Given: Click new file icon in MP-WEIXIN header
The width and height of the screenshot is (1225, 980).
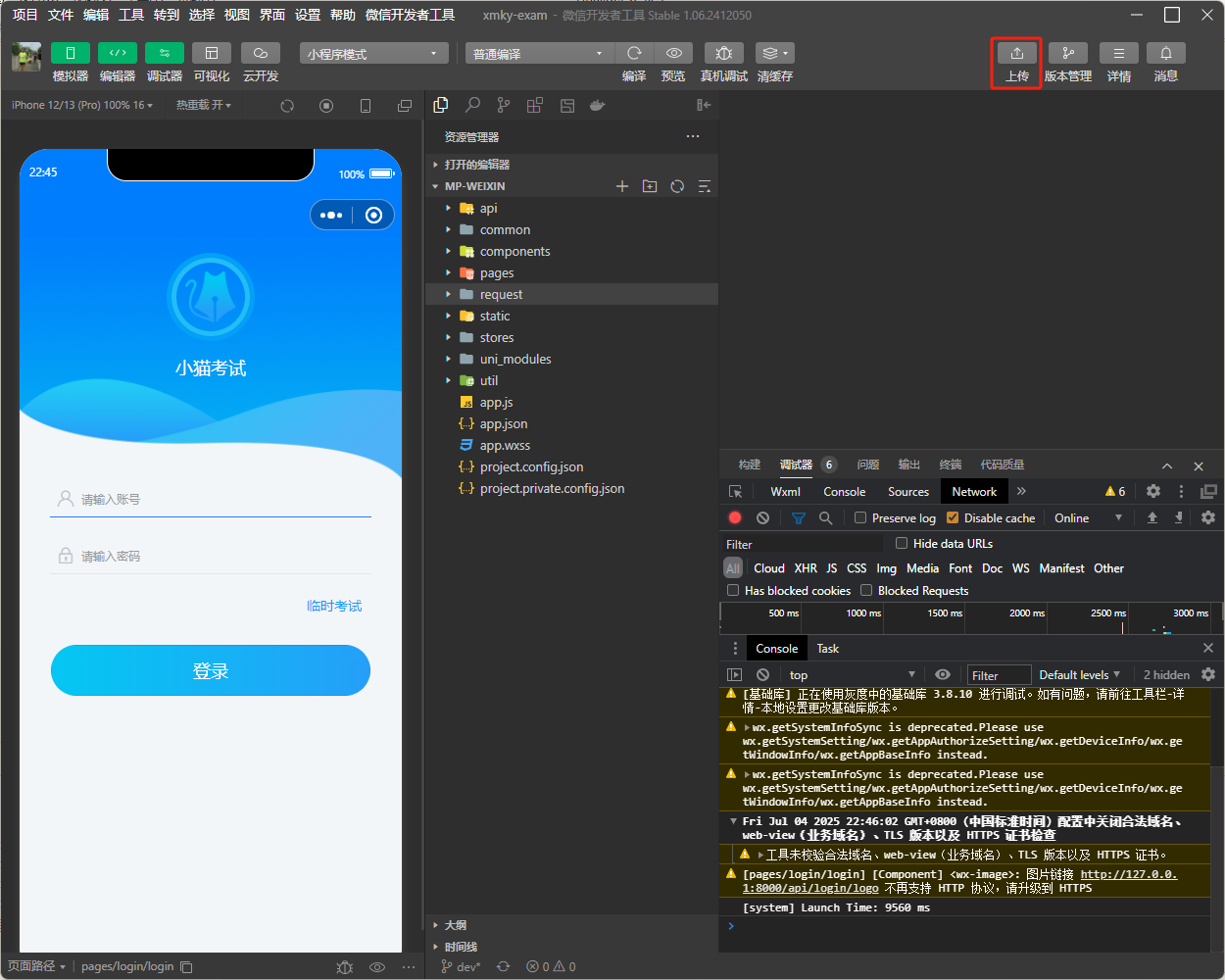Looking at the screenshot, I should (621, 186).
